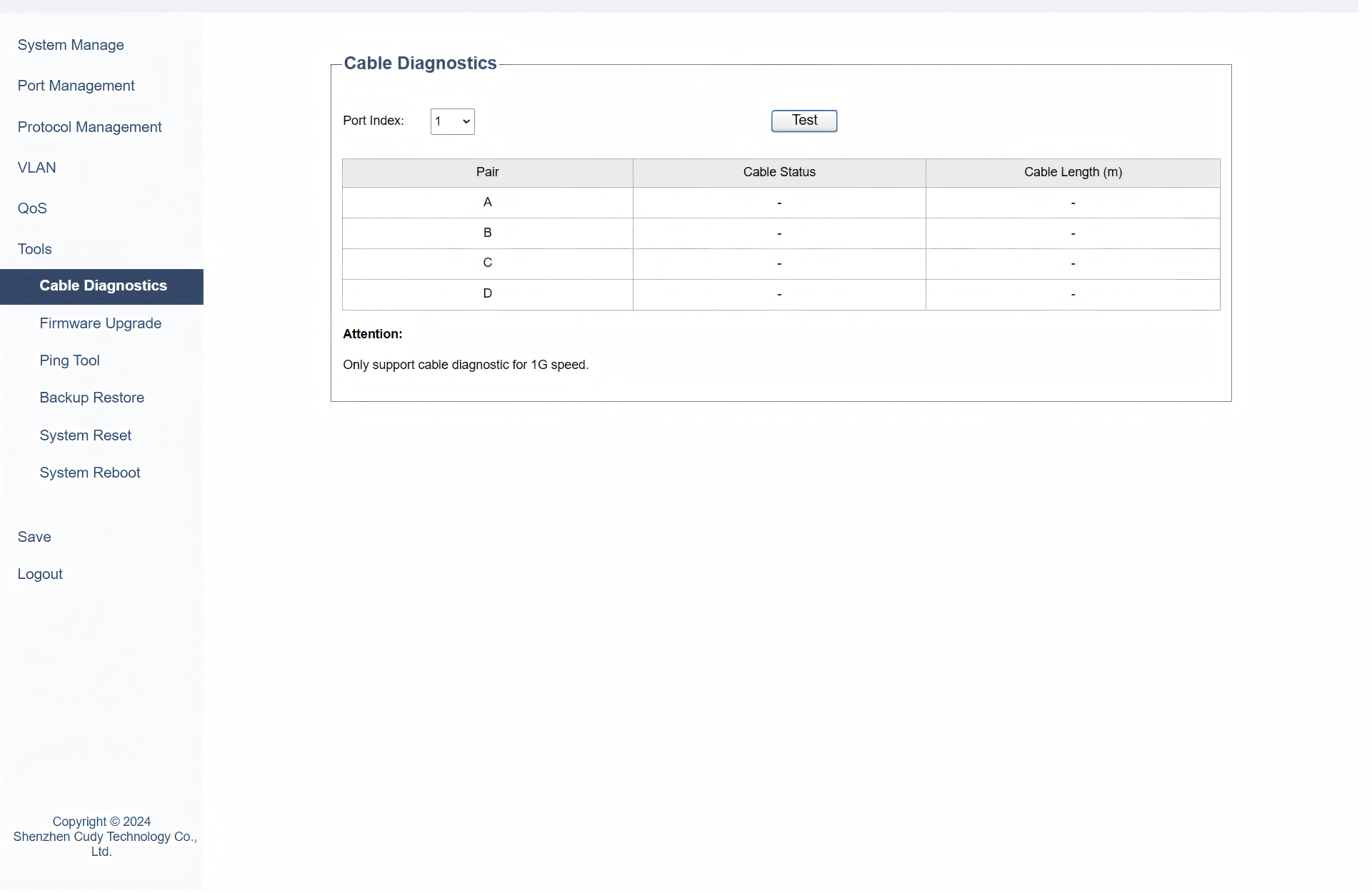1372x893 pixels.
Task: Click Pair A row cell
Action: click(x=487, y=203)
